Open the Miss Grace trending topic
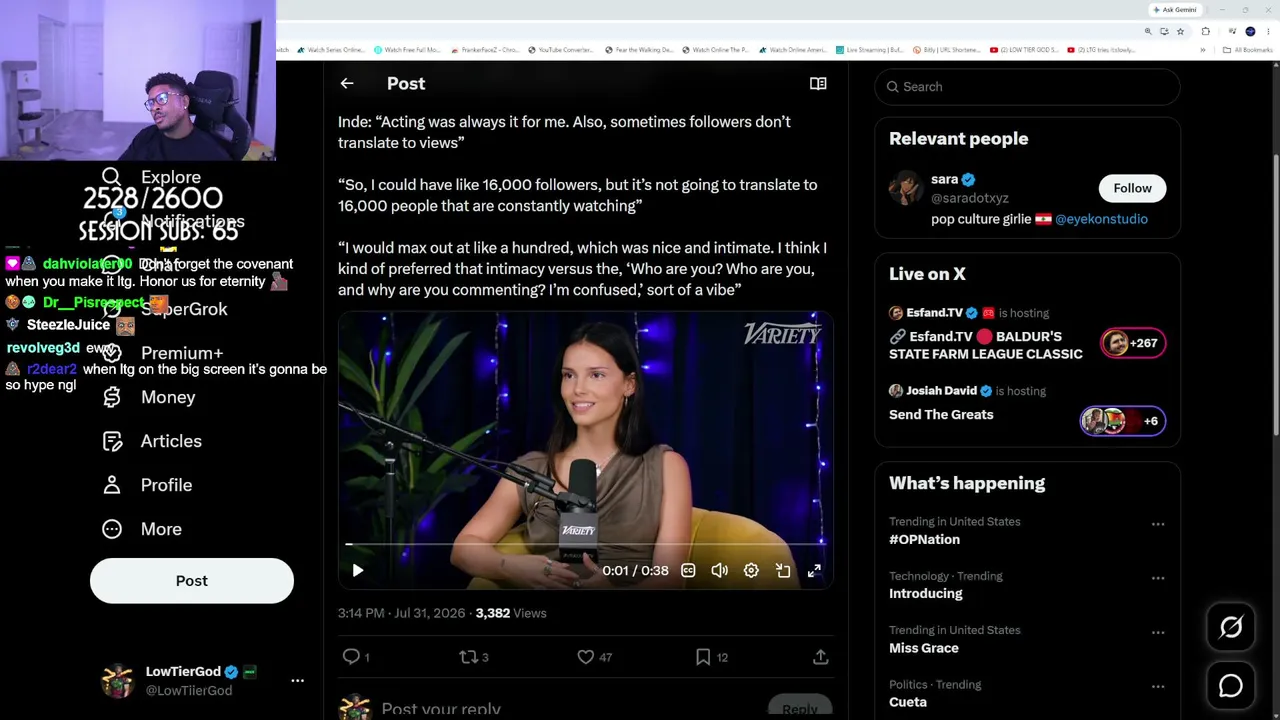This screenshot has width=1280, height=720. click(924, 648)
